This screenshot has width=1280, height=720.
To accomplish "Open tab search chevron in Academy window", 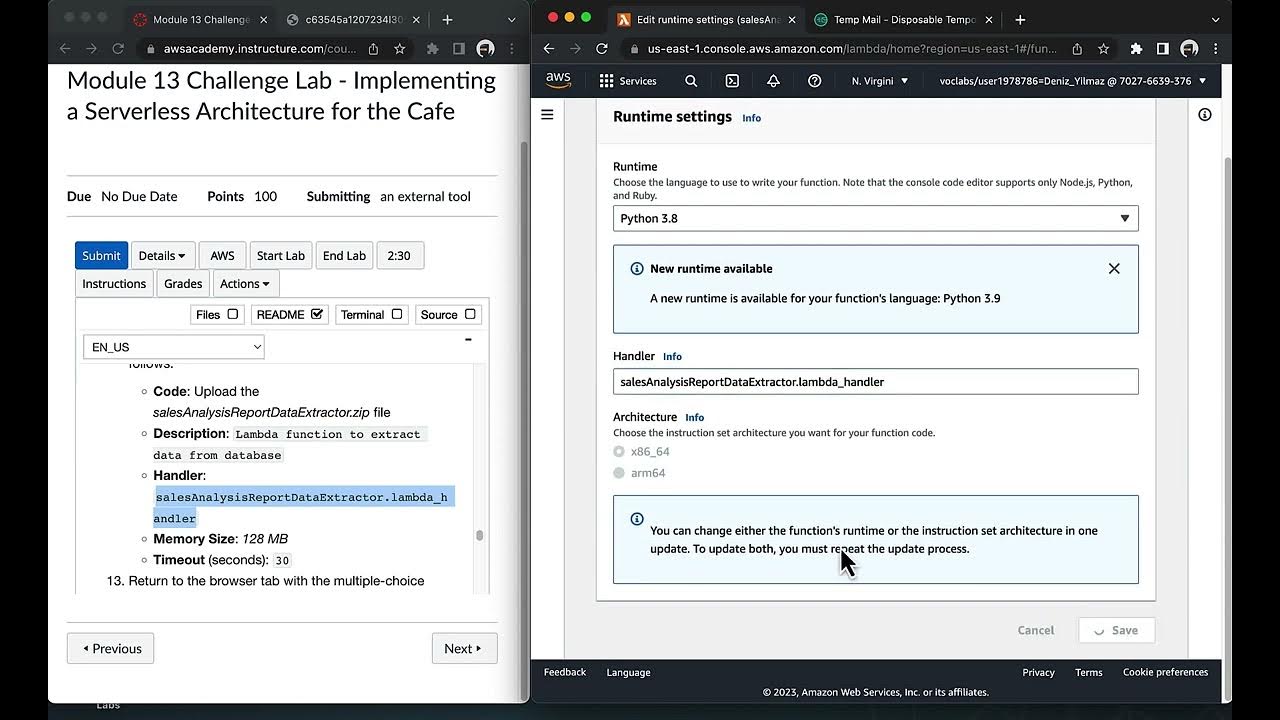I will [512, 19].
